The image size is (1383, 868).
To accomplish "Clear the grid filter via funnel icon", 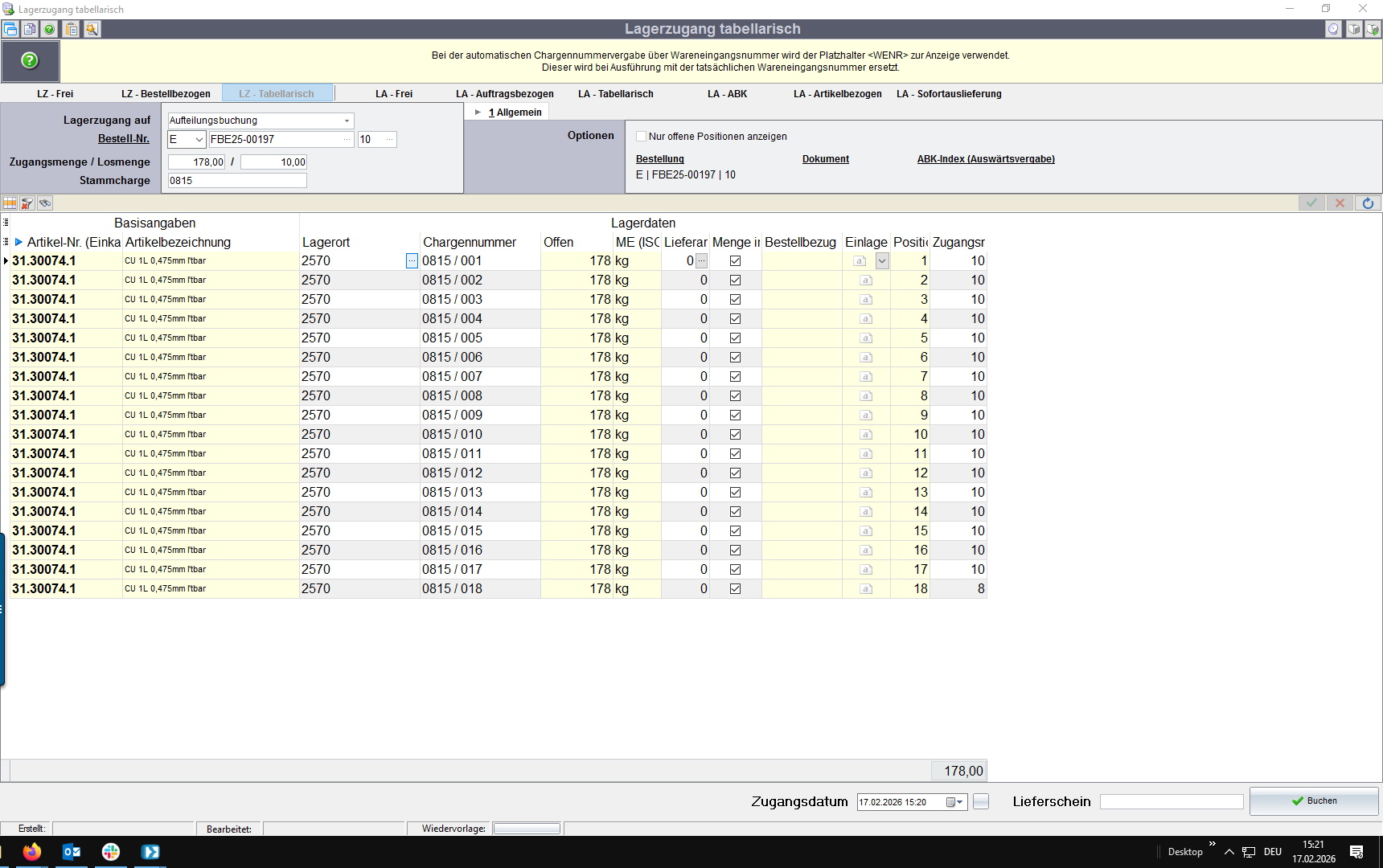I will point(27,203).
